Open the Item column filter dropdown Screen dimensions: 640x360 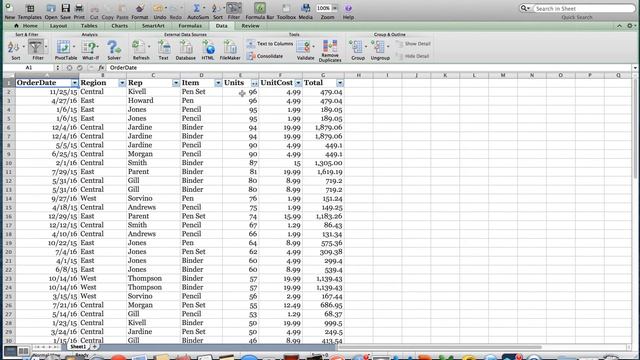(218, 83)
